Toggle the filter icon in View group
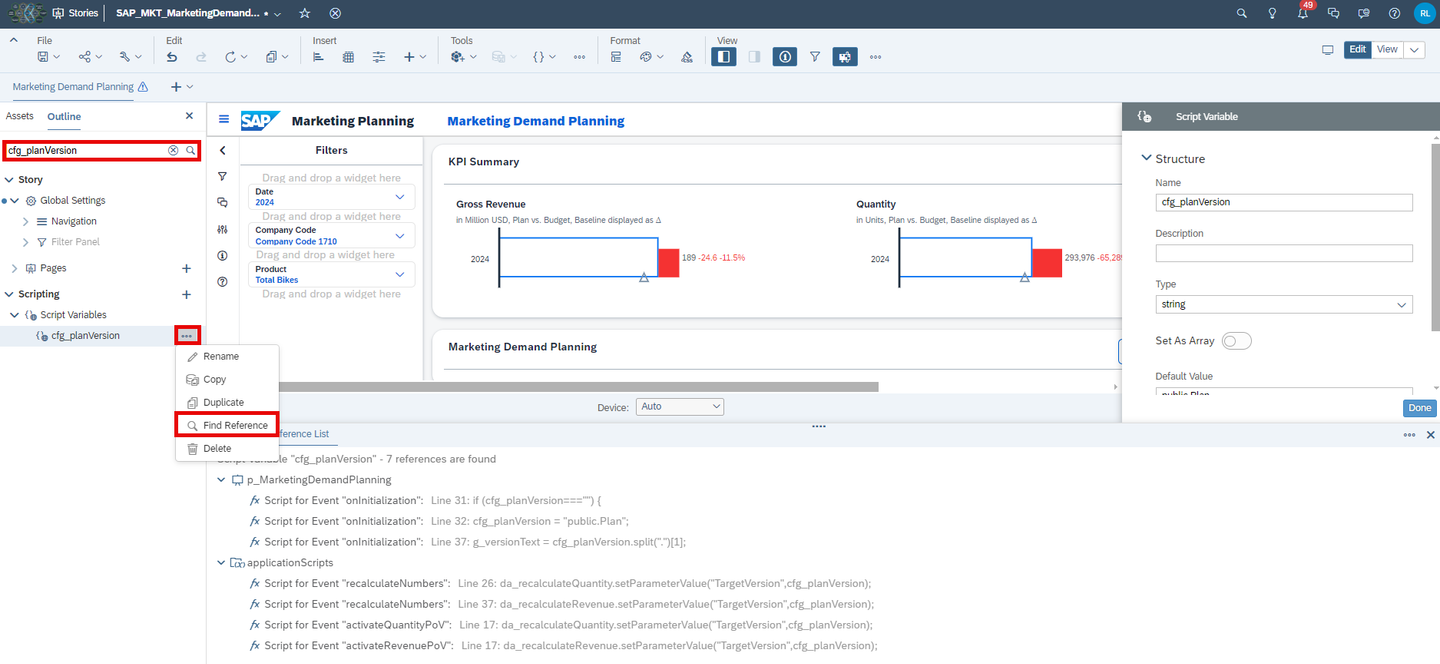Image resolution: width=1440 pixels, height=664 pixels. [x=815, y=57]
